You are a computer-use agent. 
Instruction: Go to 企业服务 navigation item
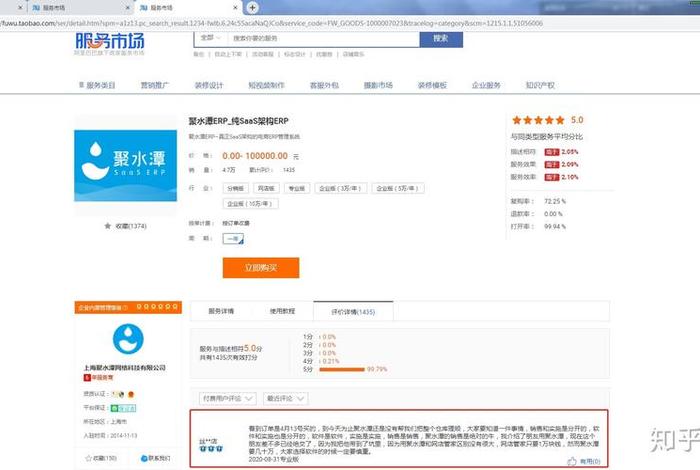click(x=486, y=85)
